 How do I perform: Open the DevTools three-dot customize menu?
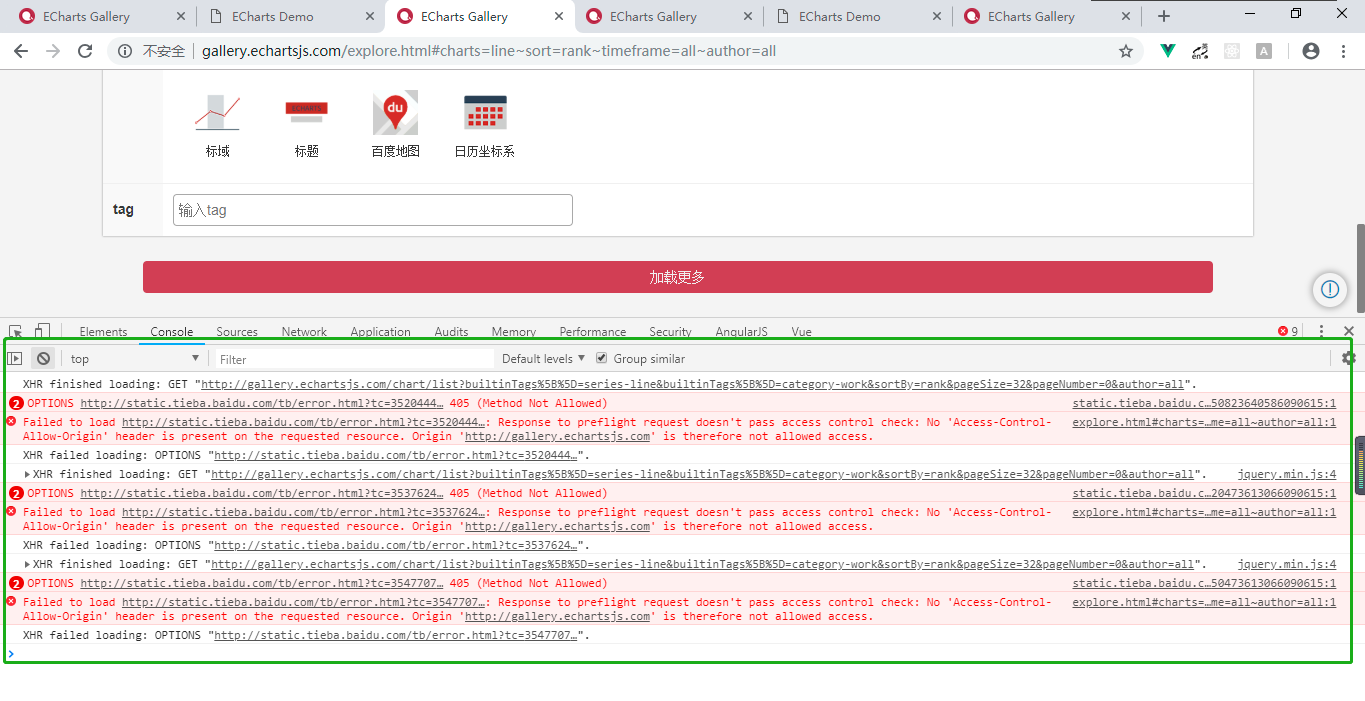pyautogui.click(x=1321, y=331)
